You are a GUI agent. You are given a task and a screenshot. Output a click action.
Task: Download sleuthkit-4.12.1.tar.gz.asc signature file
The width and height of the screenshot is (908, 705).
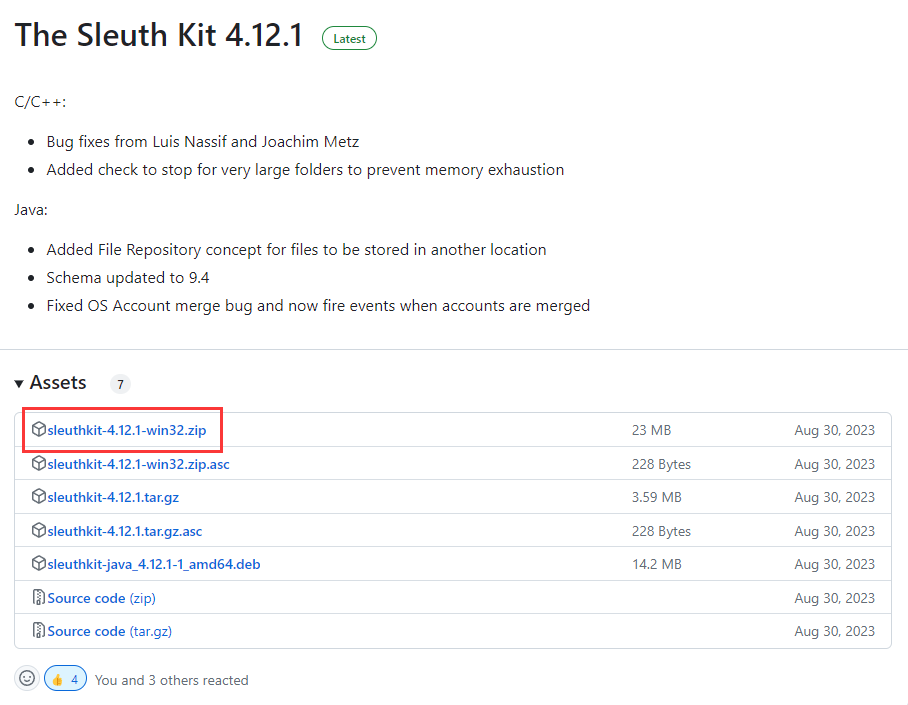coord(124,531)
